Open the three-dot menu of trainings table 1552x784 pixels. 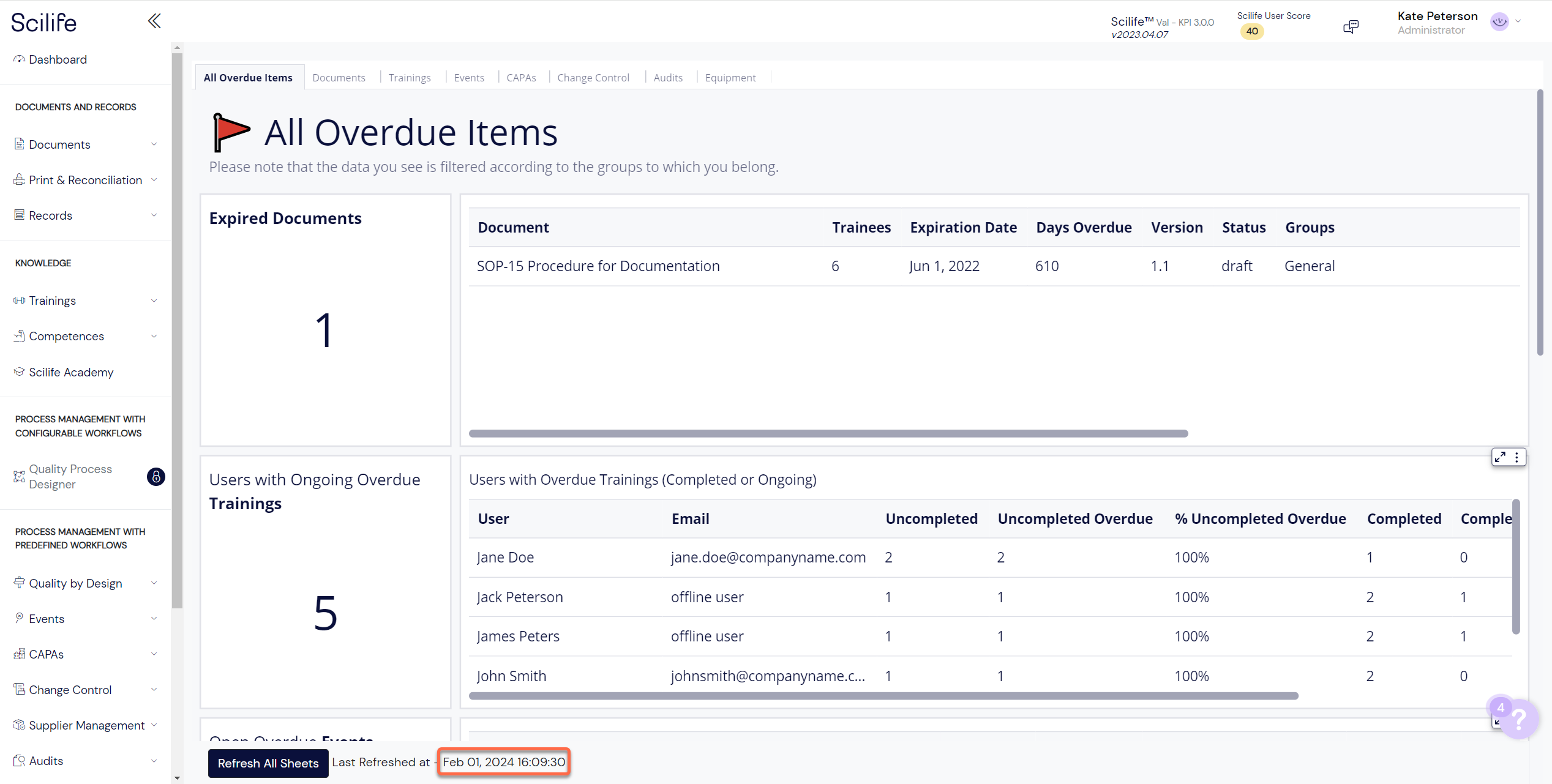(x=1516, y=457)
